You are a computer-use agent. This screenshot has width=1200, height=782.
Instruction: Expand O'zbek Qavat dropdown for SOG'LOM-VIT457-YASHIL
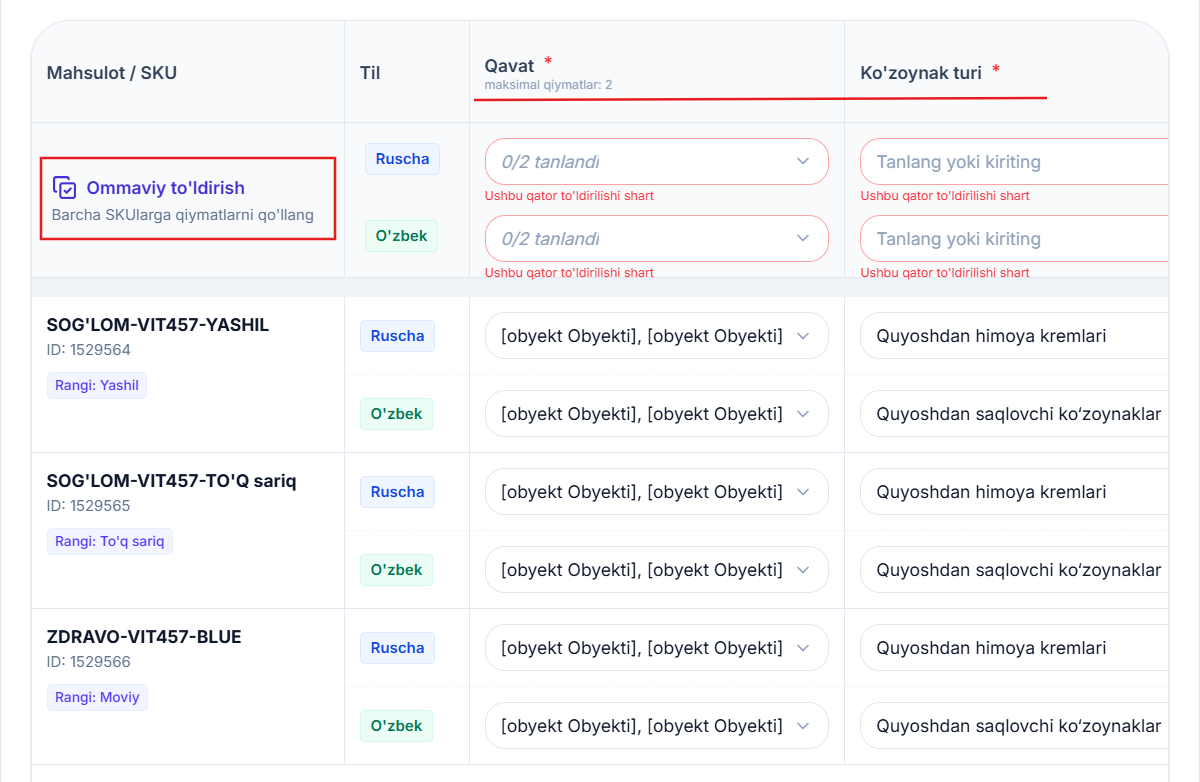point(657,414)
